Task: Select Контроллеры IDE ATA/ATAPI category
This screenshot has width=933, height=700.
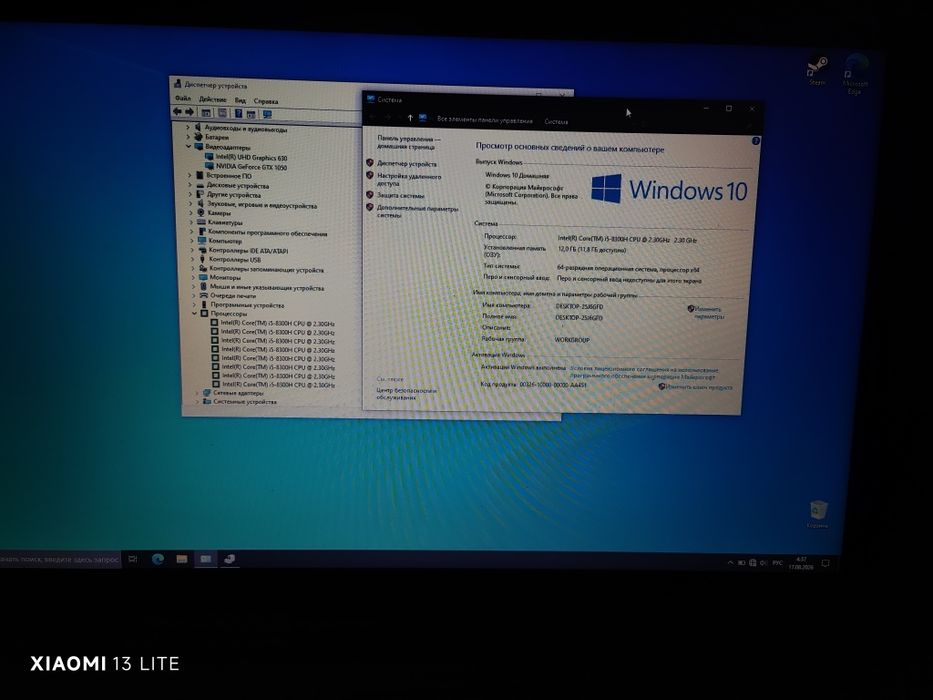Action: (248, 251)
